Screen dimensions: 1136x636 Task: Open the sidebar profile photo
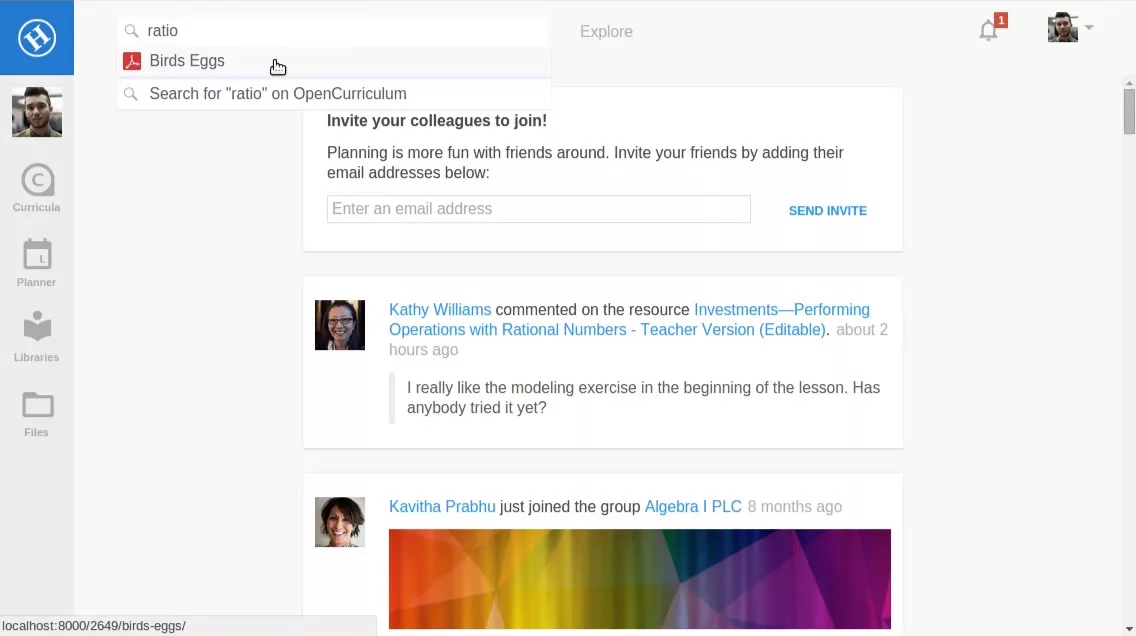pos(37,112)
